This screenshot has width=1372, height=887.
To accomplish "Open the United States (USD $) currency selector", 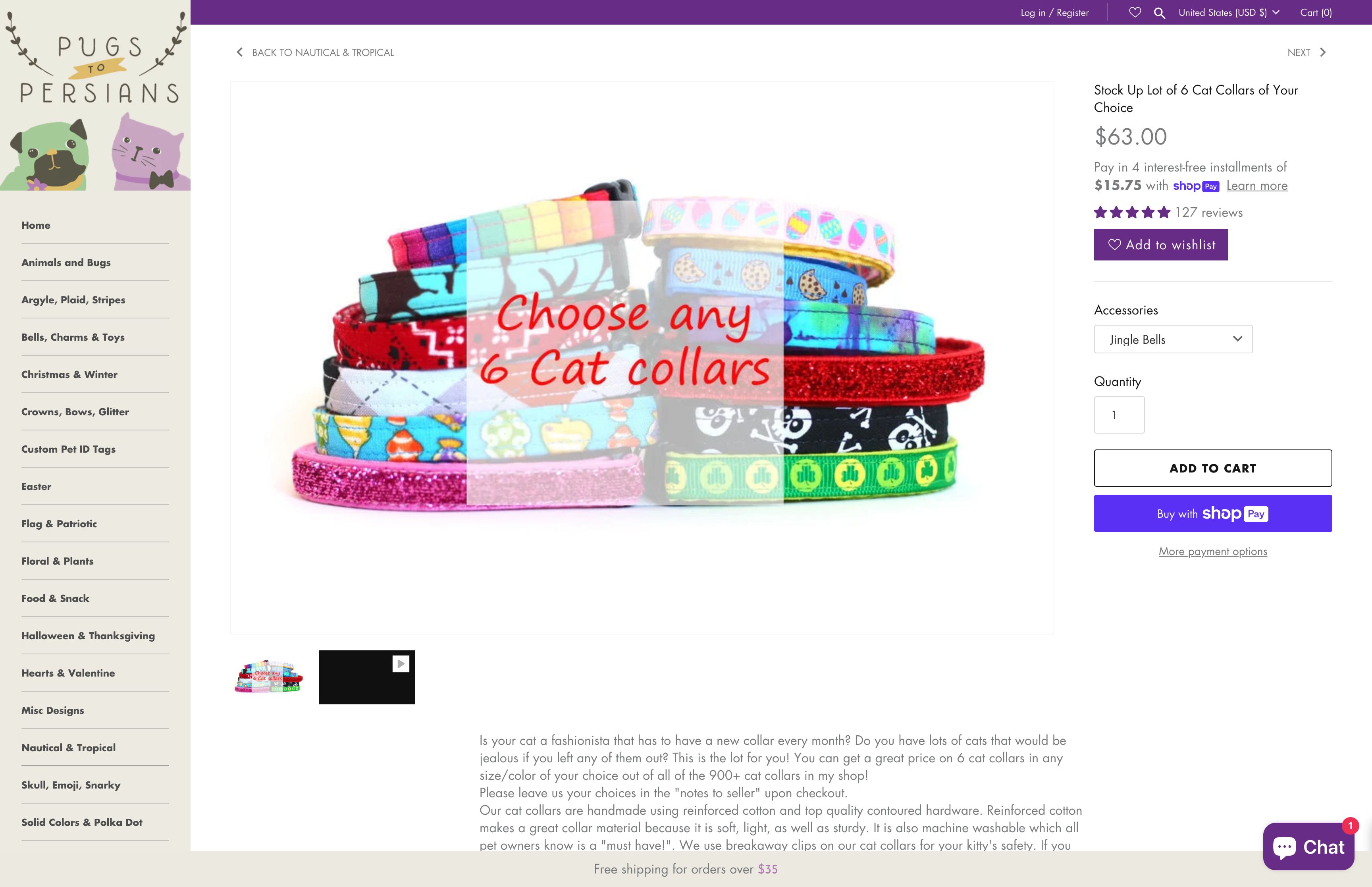I will click(x=1229, y=13).
